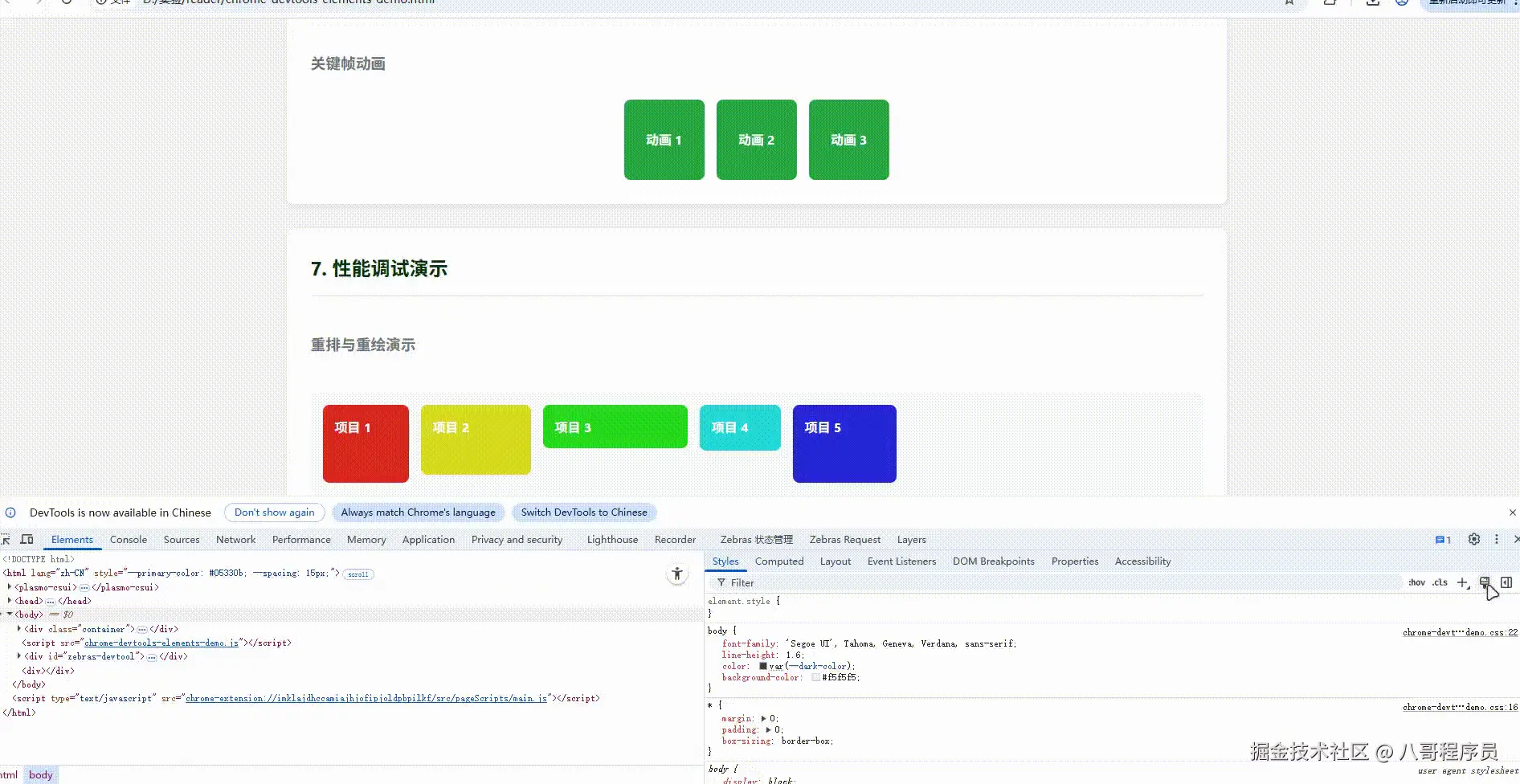The height and width of the screenshot is (784, 1520).
Task: Click the background-color swatch for #f5f5f5
Action: click(817, 677)
